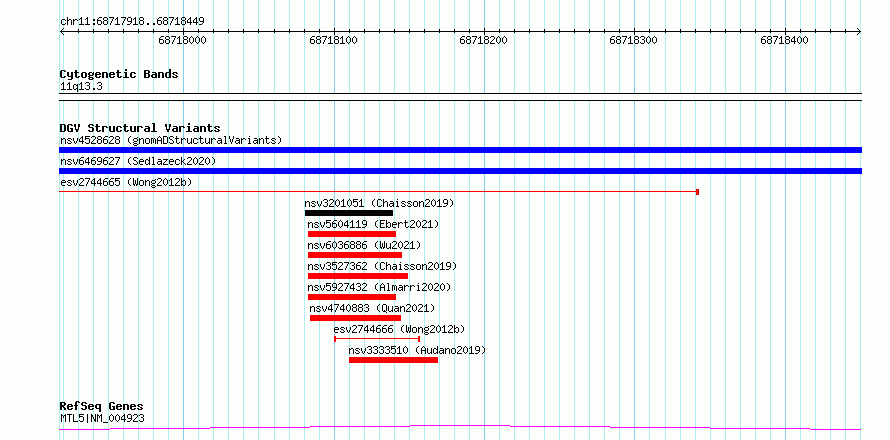The image size is (890, 440).
Task: Click ruler position 68718400
Action: click(x=784, y=40)
